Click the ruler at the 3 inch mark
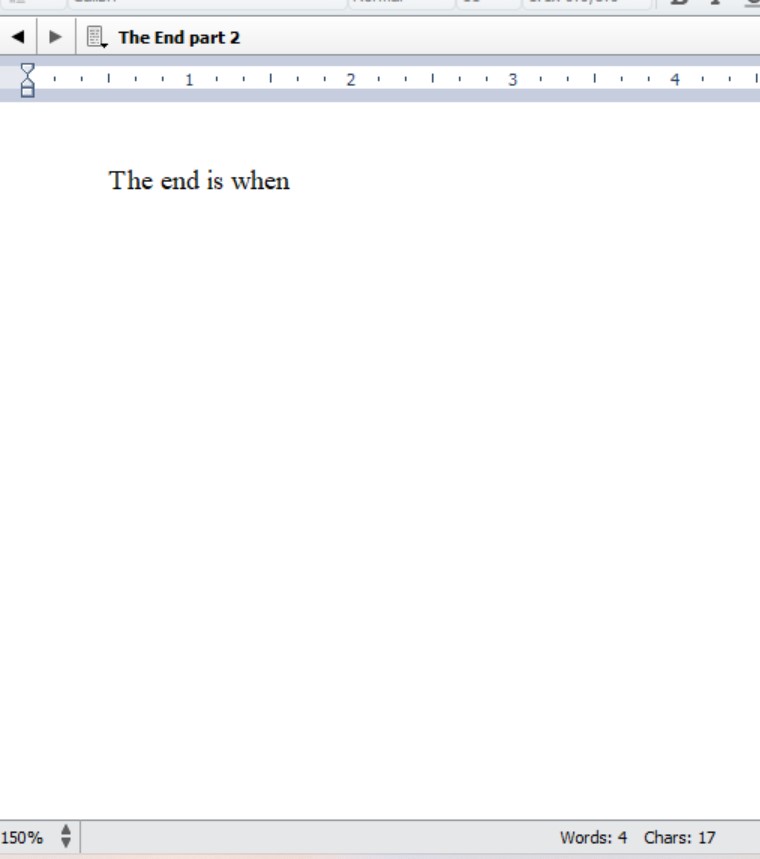 point(512,79)
